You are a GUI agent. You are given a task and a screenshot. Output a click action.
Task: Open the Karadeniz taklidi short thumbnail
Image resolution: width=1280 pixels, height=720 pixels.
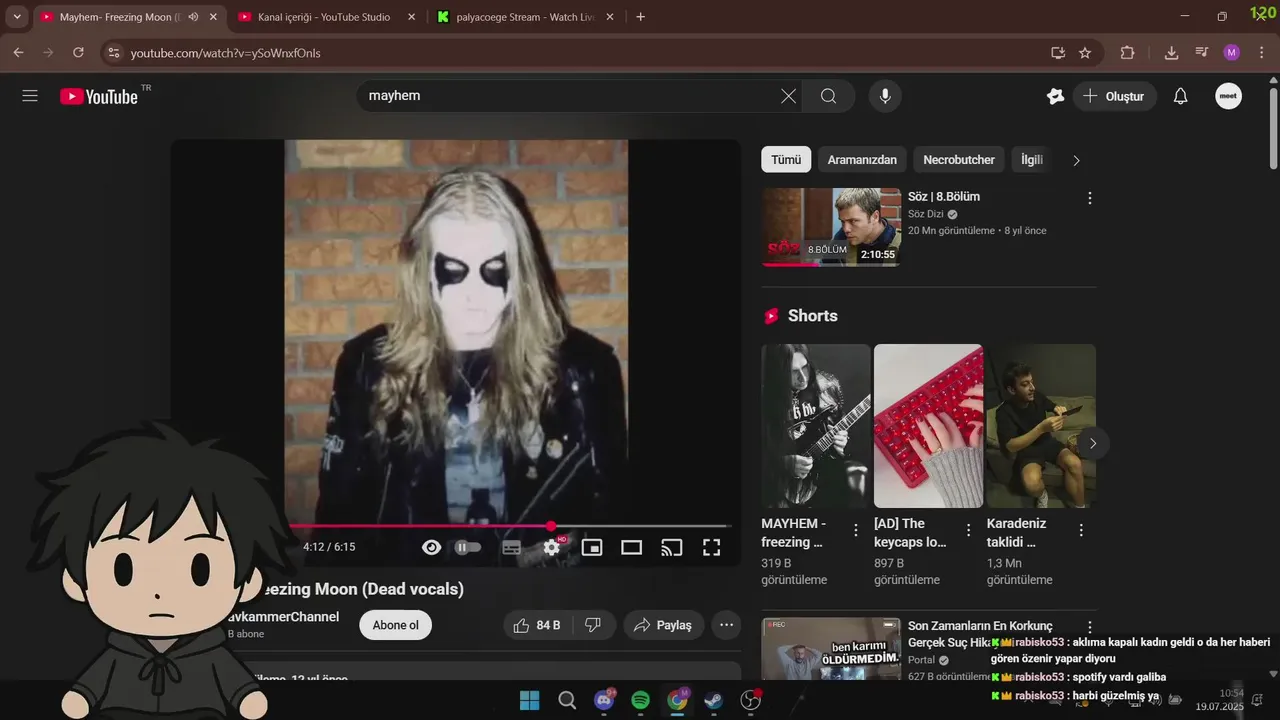1041,426
